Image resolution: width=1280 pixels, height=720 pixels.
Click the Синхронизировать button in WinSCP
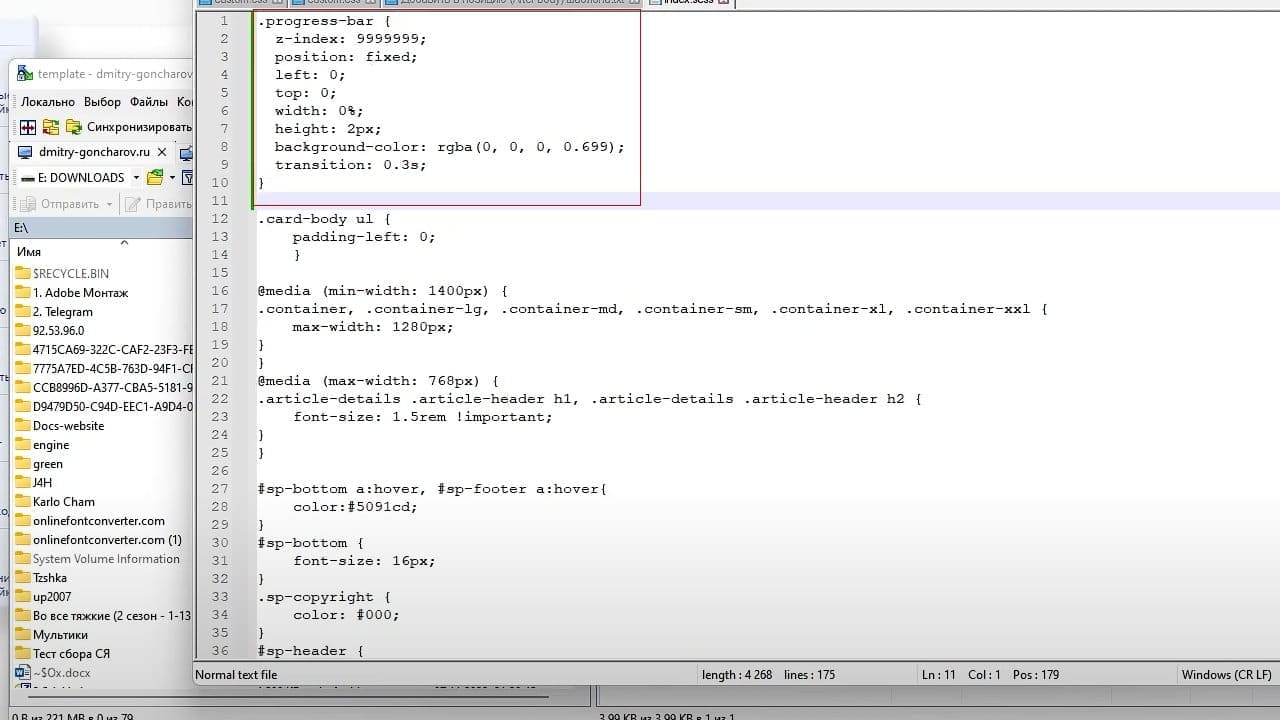click(x=129, y=127)
